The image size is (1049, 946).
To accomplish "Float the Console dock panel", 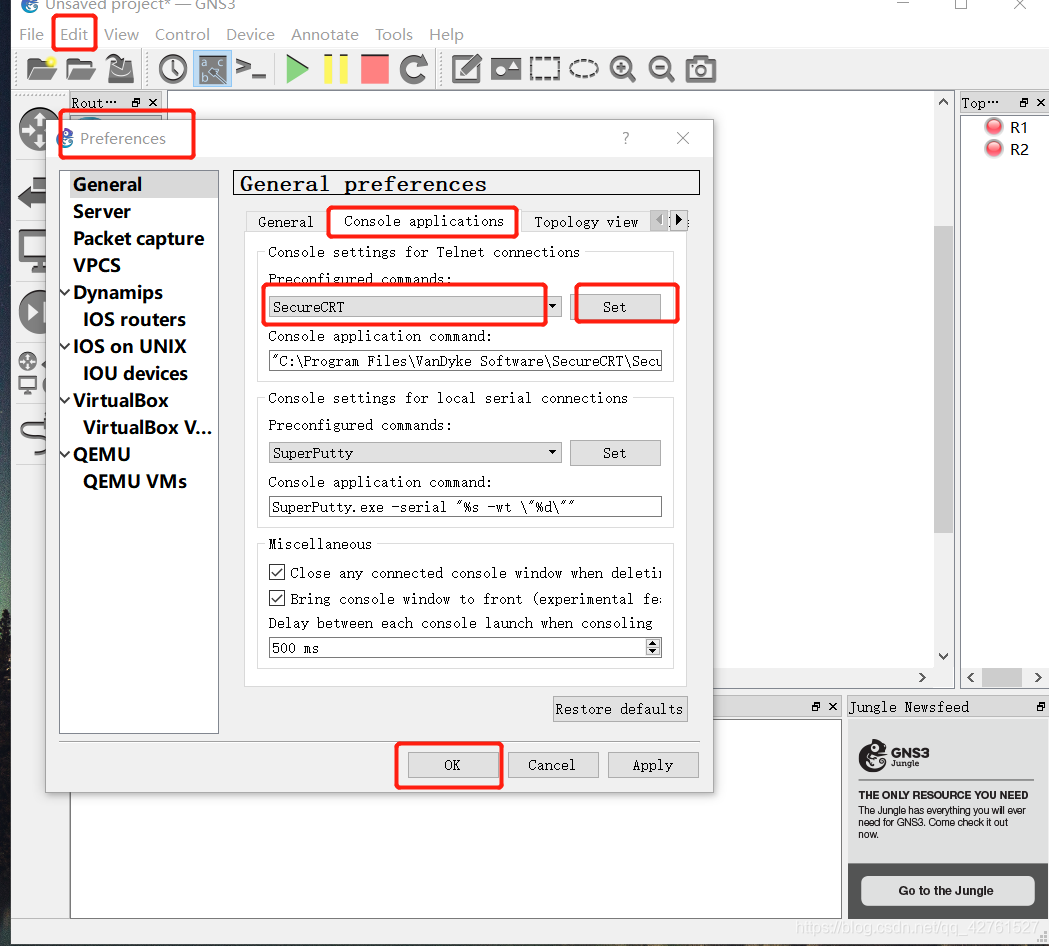I will coord(816,706).
